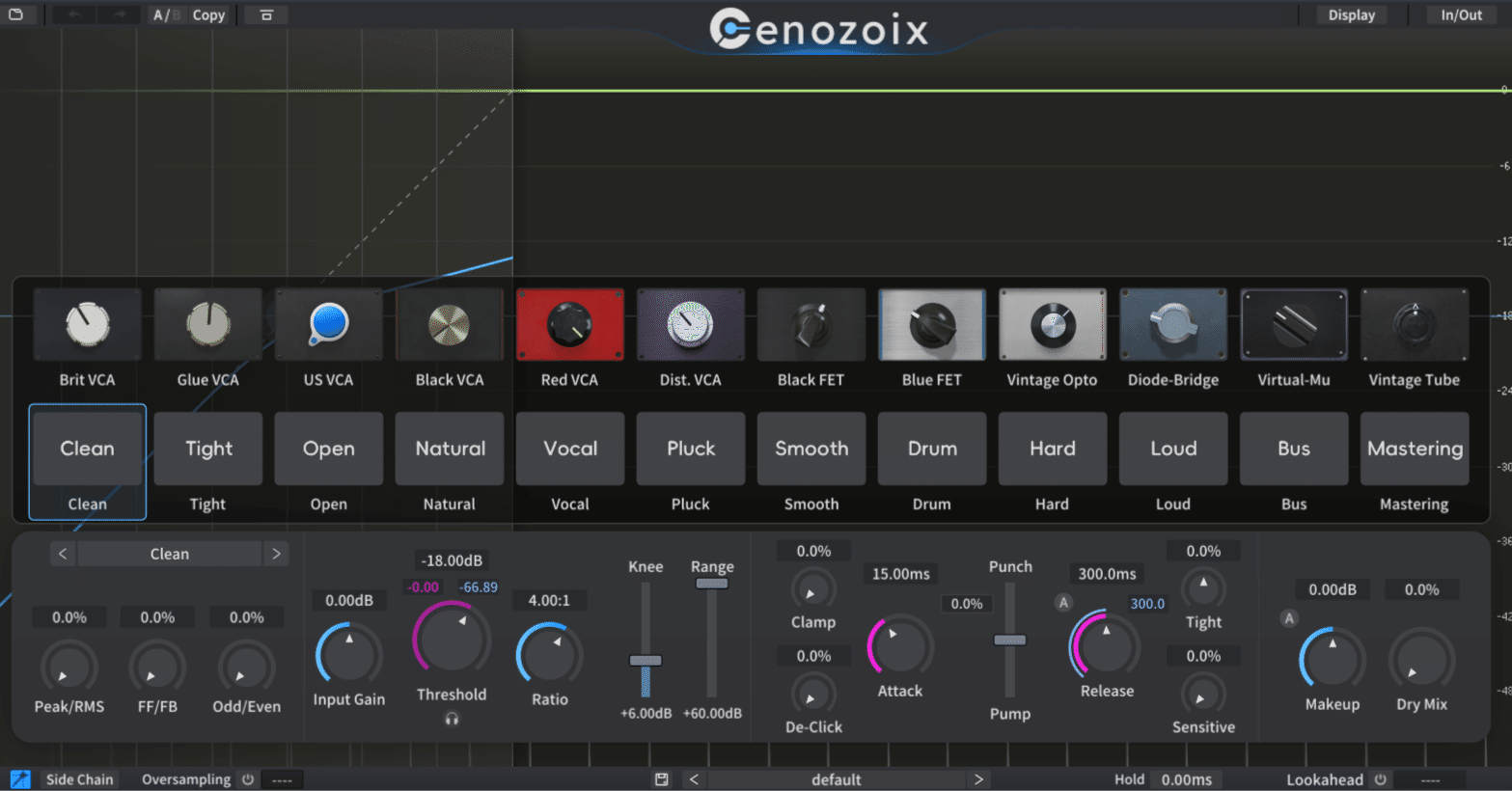The image size is (1512, 791).
Task: Open the In/Out menu
Action: 1460,14
